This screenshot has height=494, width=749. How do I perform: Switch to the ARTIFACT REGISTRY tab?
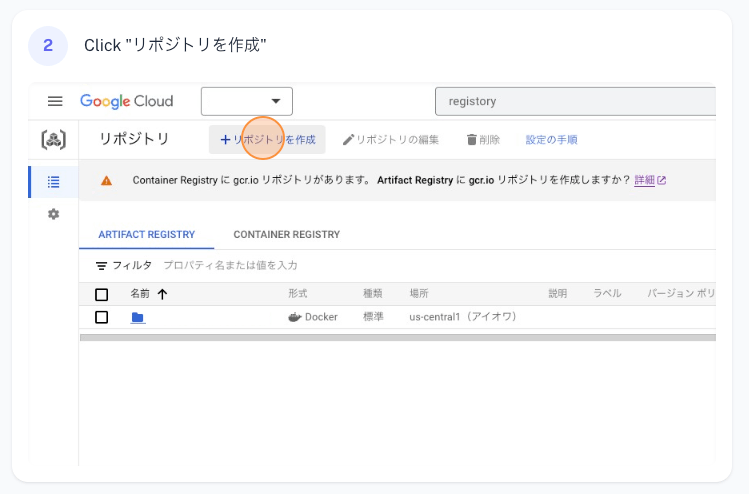tap(147, 235)
